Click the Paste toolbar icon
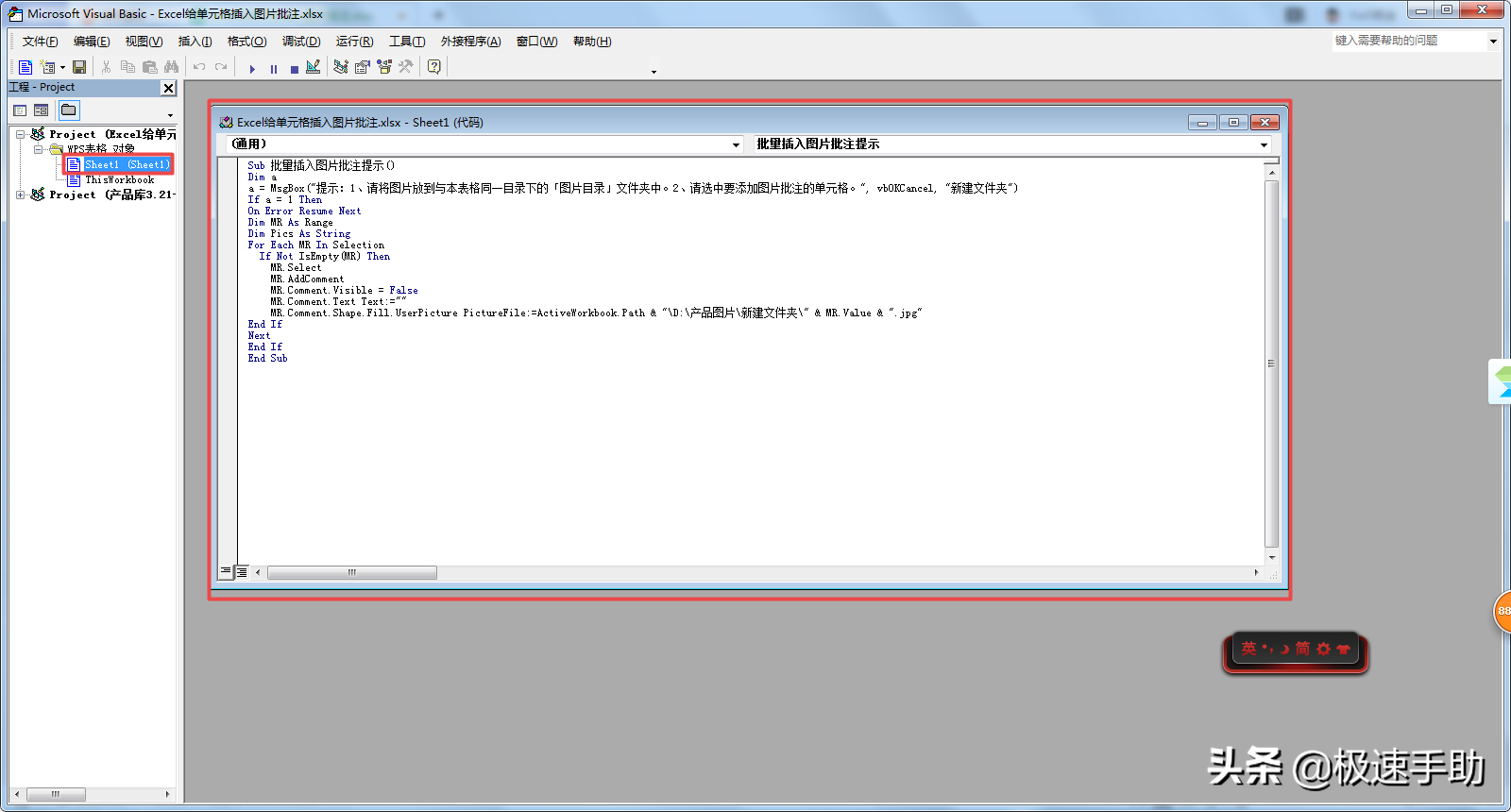 tap(149, 67)
